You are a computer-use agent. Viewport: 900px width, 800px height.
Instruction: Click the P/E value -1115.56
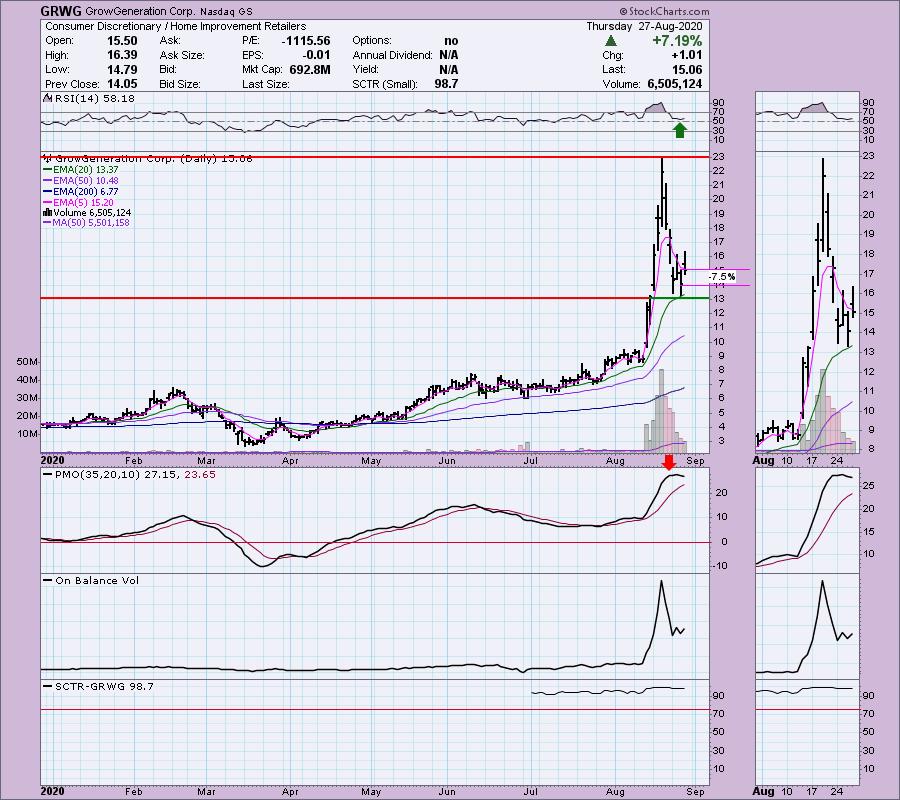(x=305, y=41)
